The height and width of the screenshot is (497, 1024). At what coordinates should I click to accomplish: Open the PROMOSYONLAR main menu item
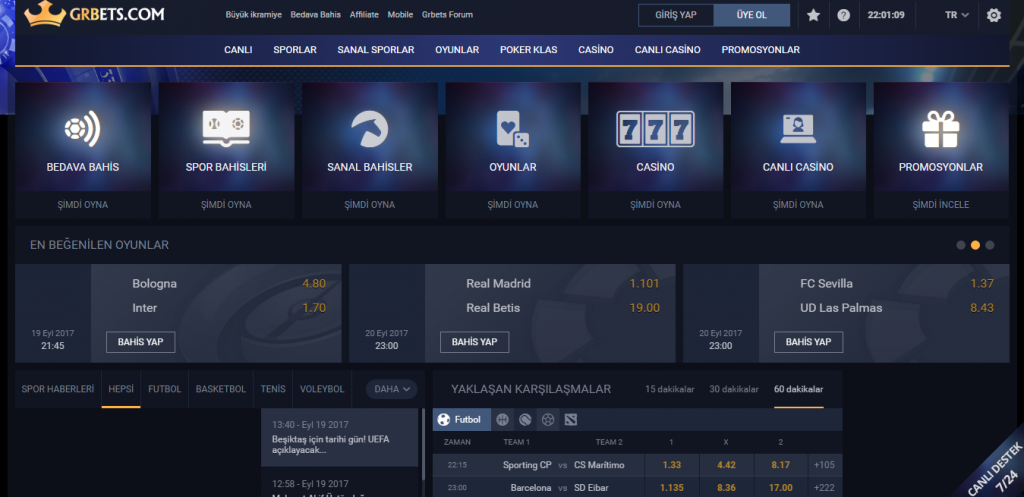tap(760, 50)
